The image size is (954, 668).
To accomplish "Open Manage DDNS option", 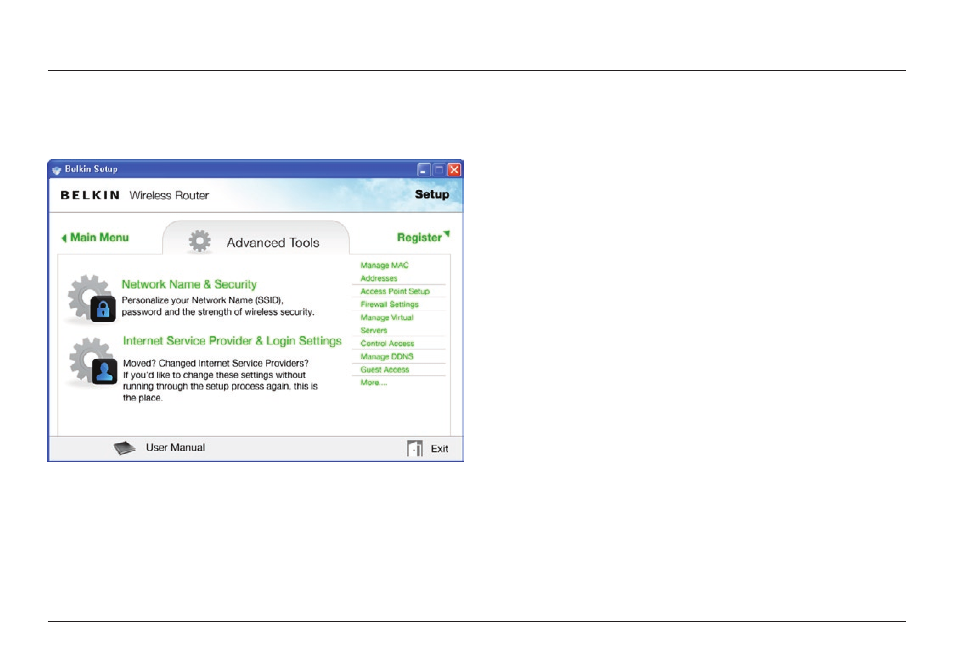I will click(387, 357).
